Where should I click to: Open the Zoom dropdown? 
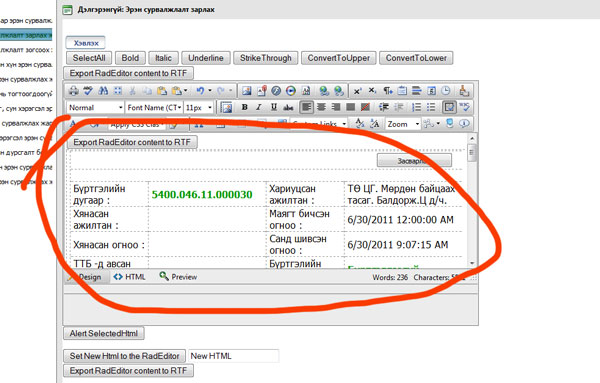coord(403,124)
